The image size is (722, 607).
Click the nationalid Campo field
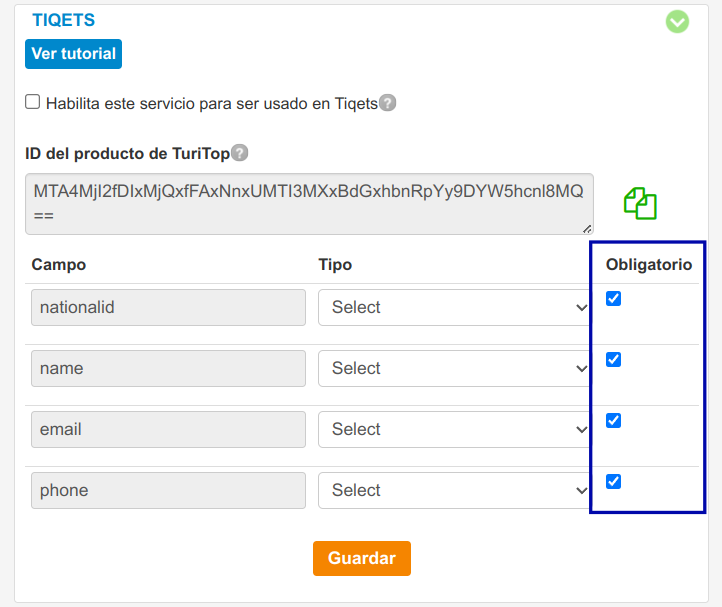[168, 308]
